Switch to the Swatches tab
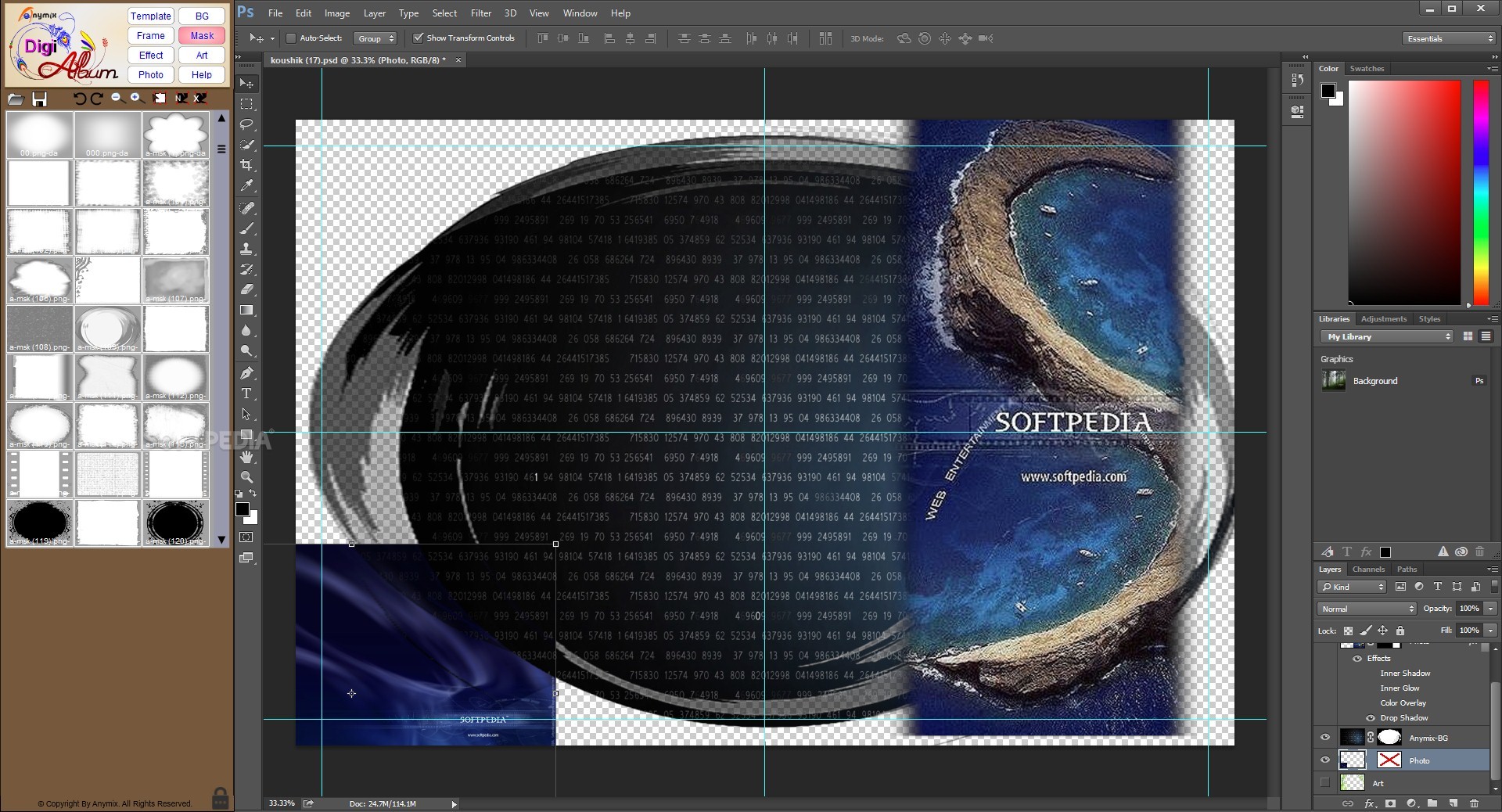The width and height of the screenshot is (1502, 812). [1367, 69]
